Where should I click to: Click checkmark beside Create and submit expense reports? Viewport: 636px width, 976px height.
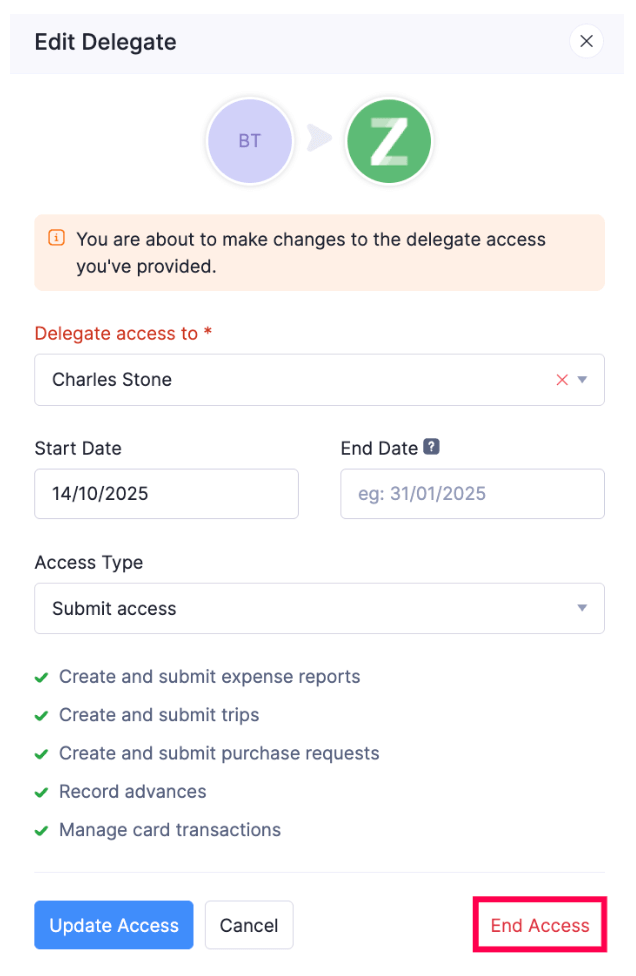(42, 677)
